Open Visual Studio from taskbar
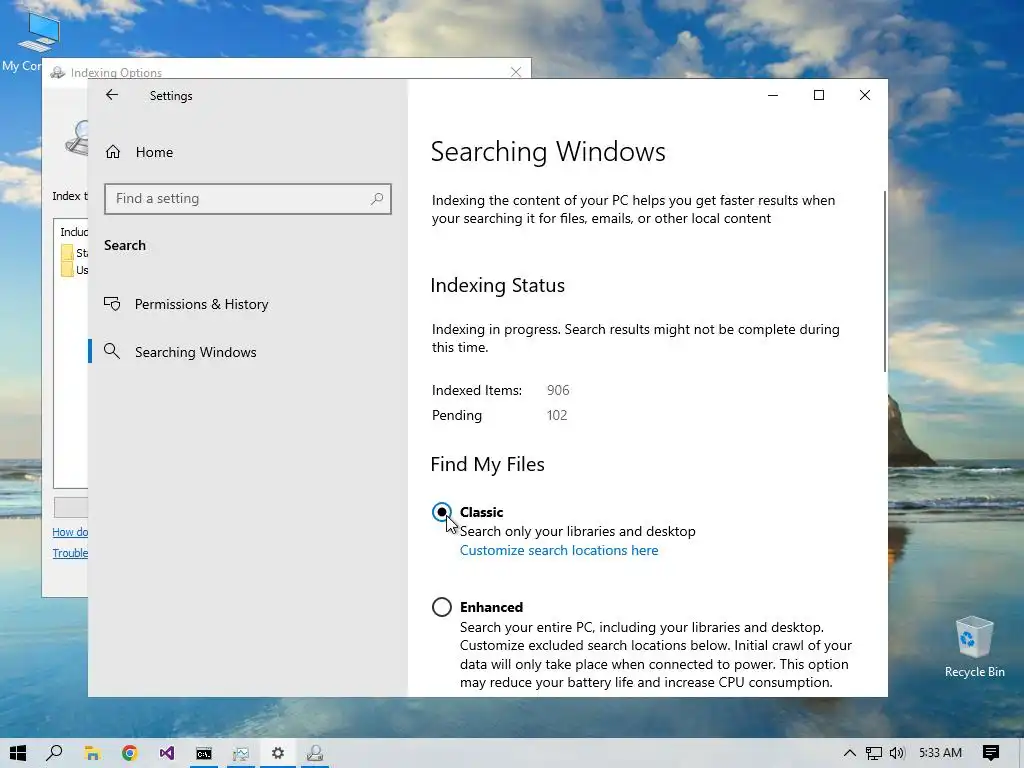This screenshot has width=1024, height=768. pyautogui.click(x=167, y=753)
